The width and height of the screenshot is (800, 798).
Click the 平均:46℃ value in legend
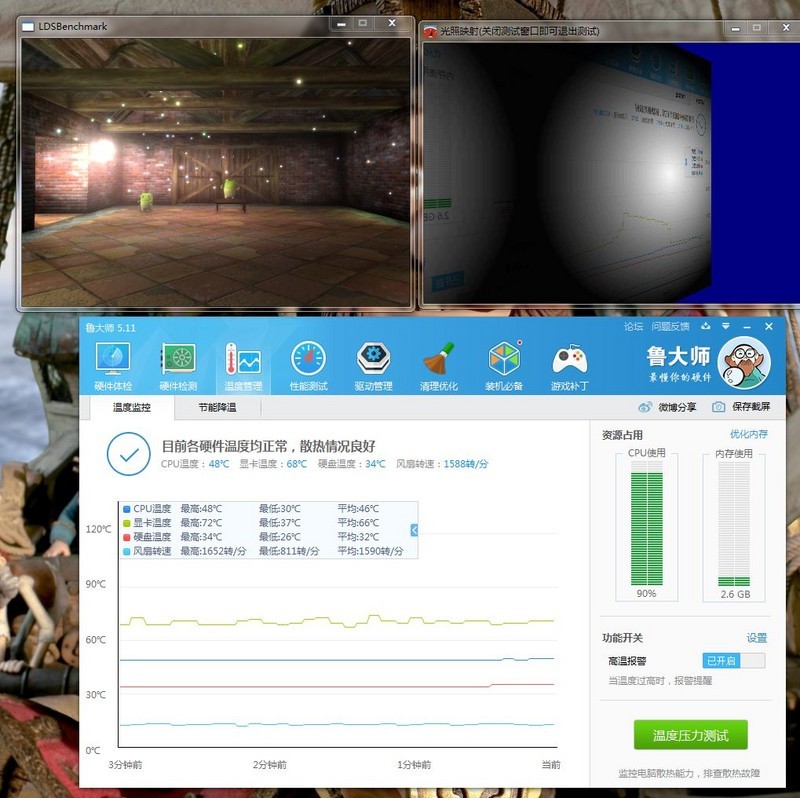[x=358, y=509]
